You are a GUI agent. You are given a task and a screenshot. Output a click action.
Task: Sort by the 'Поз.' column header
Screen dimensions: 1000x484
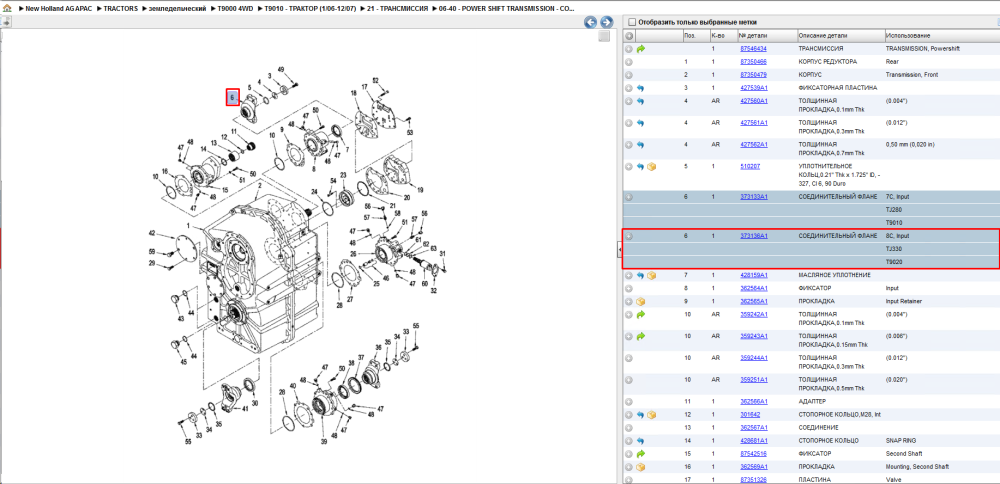(x=695, y=36)
